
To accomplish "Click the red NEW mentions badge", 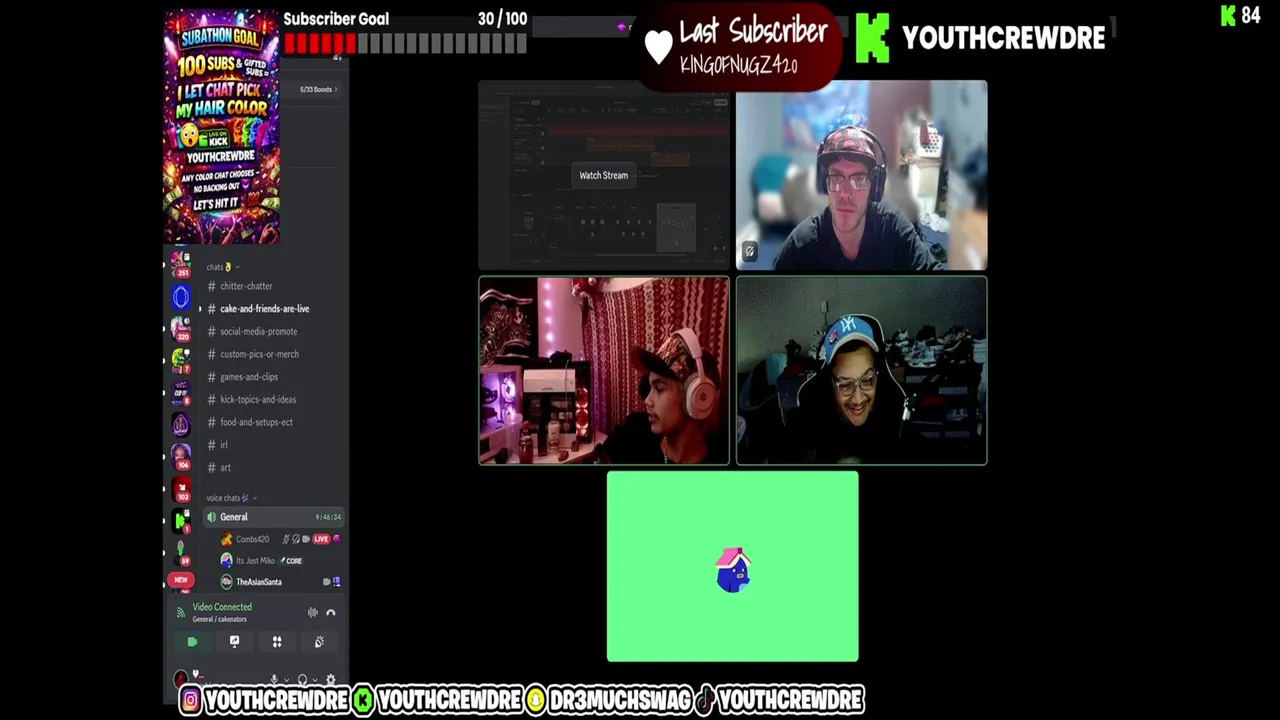I will (181, 580).
